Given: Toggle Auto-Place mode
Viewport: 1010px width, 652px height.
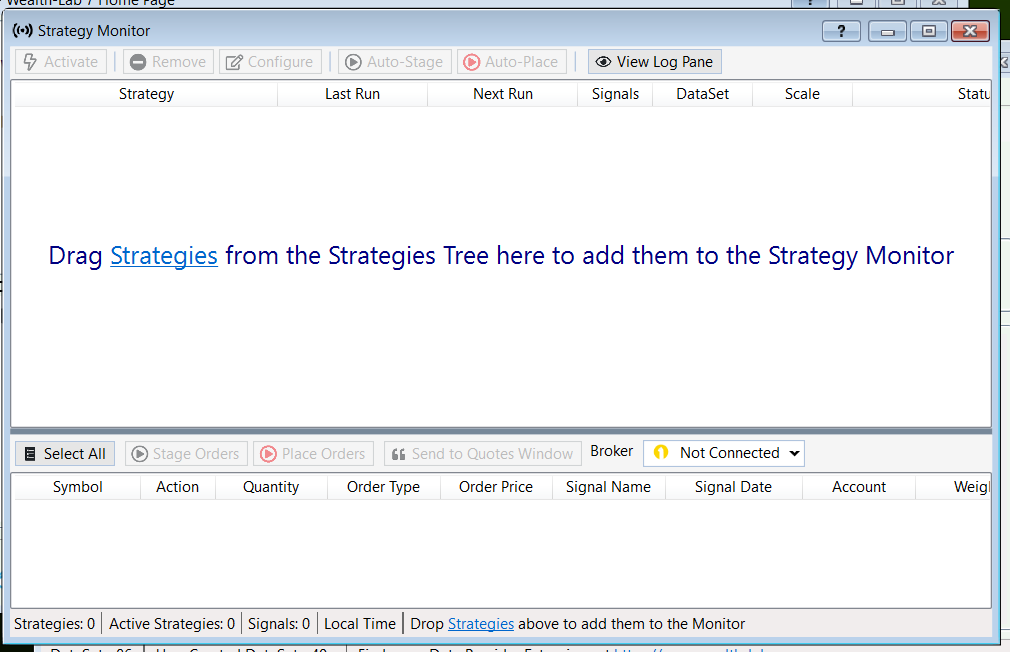Looking at the screenshot, I should point(511,62).
